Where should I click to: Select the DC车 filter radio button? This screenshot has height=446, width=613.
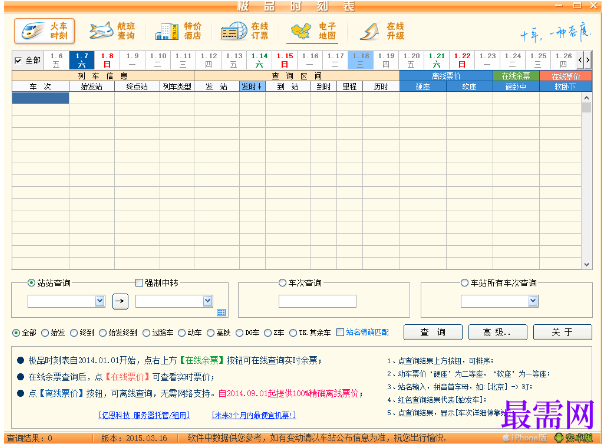click(x=240, y=333)
